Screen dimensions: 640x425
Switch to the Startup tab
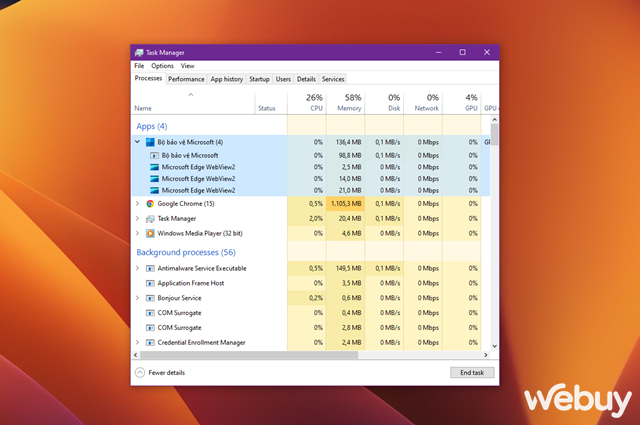[259, 79]
